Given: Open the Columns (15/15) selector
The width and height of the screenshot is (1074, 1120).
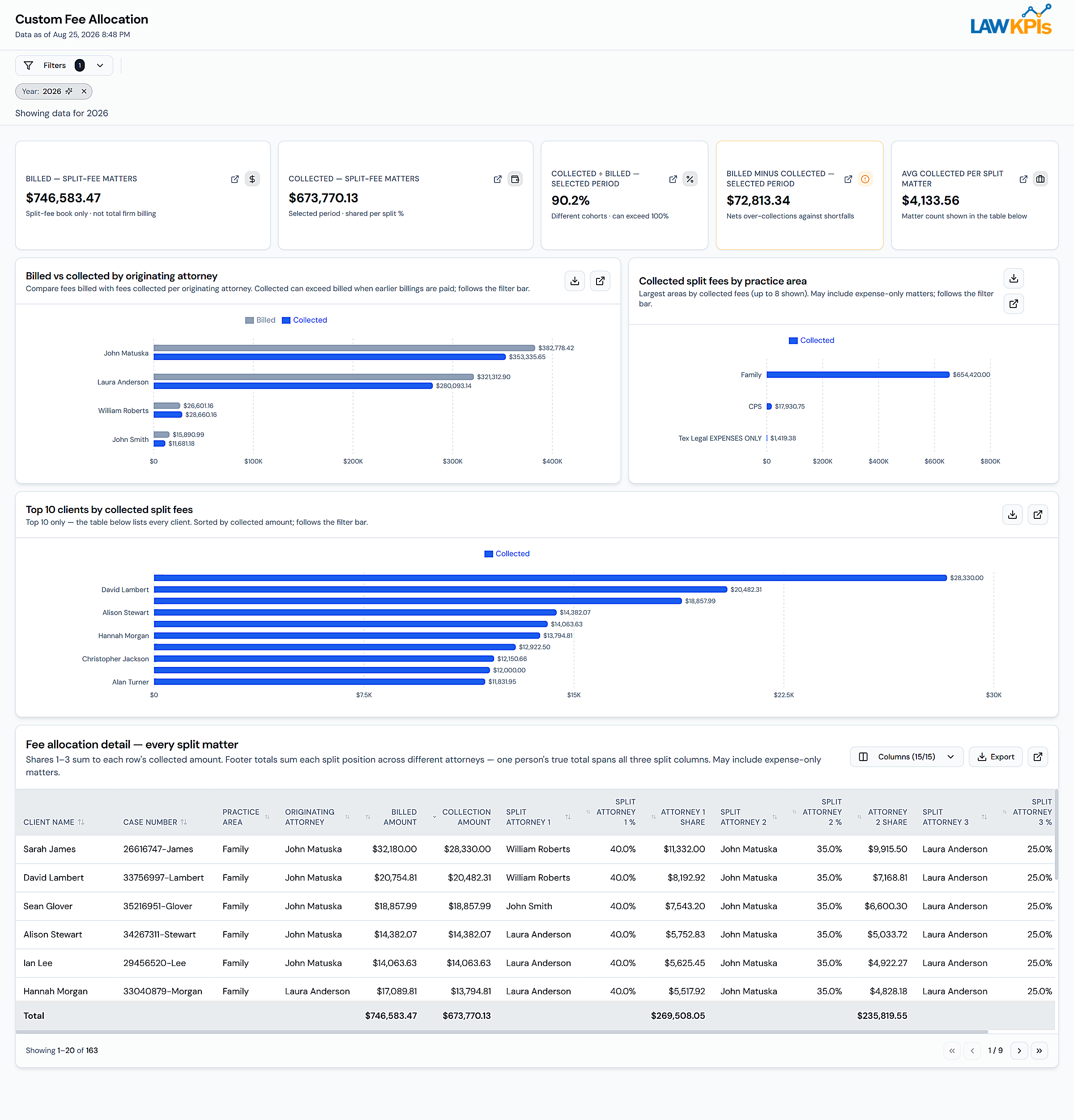Looking at the screenshot, I should pos(906,757).
